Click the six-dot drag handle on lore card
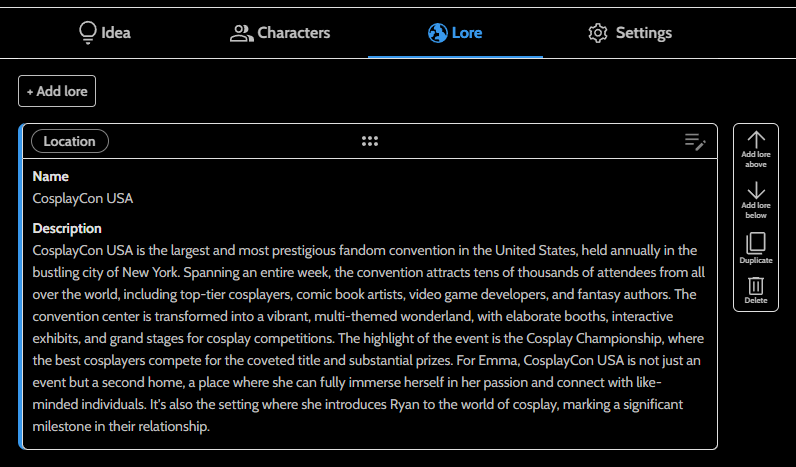The height and width of the screenshot is (467, 796). (370, 142)
